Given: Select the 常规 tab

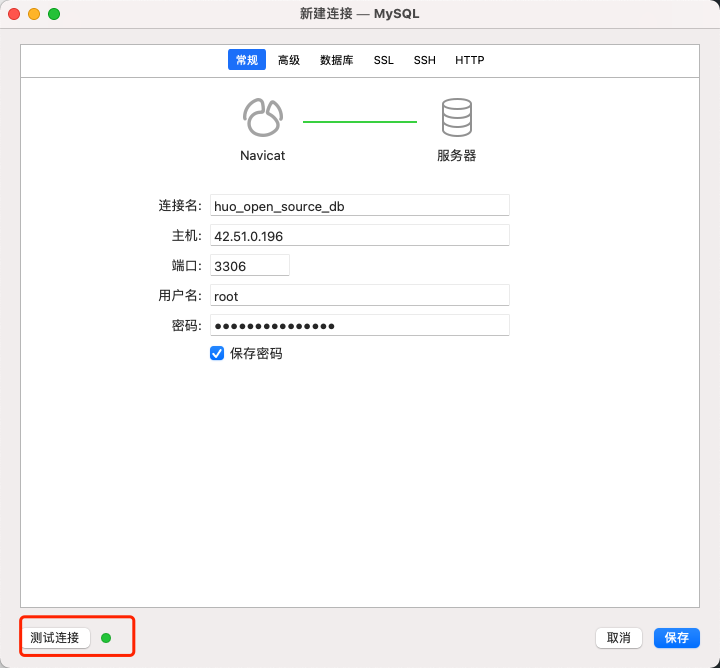Looking at the screenshot, I should [247, 60].
